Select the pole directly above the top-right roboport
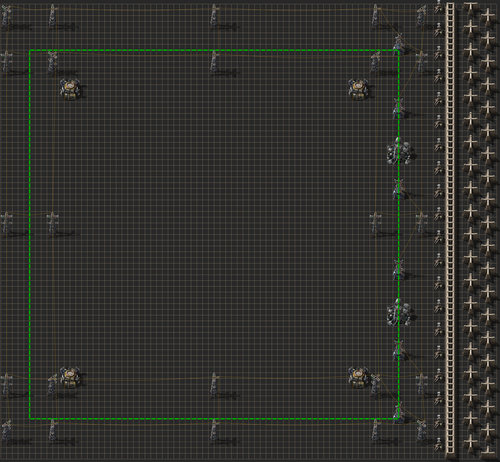The width and height of the screenshot is (500, 462). click(375, 62)
